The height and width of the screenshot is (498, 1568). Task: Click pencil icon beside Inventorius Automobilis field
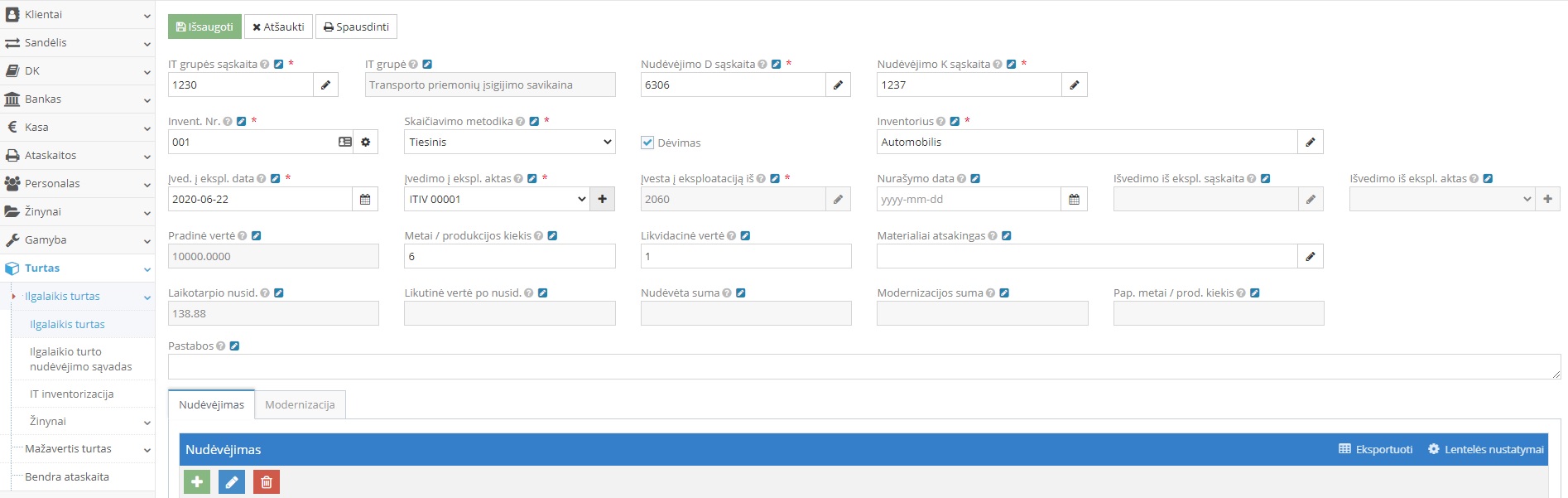click(x=1310, y=143)
